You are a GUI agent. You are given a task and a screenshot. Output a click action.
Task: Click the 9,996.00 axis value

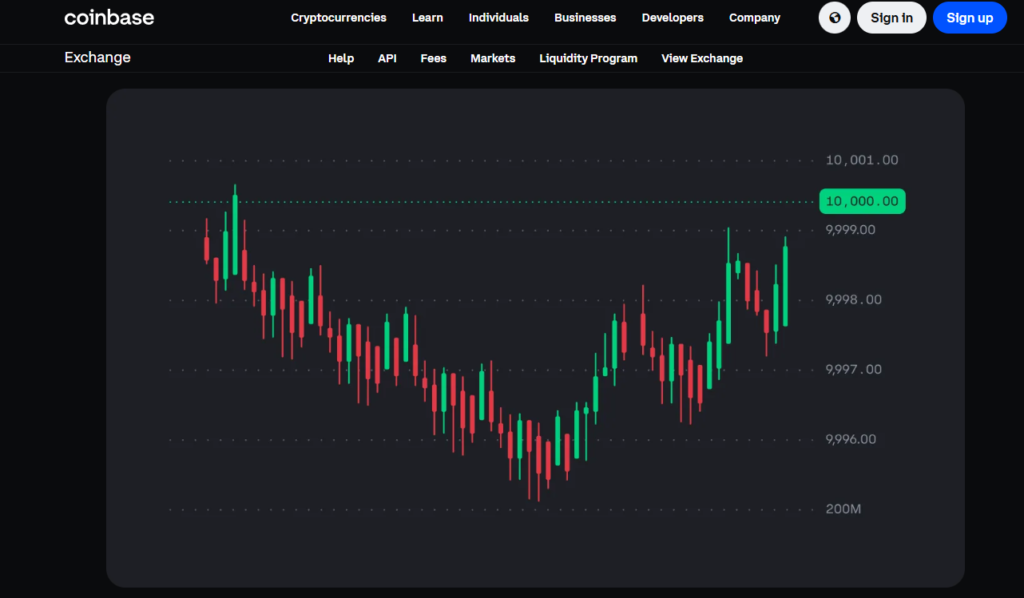[850, 439]
